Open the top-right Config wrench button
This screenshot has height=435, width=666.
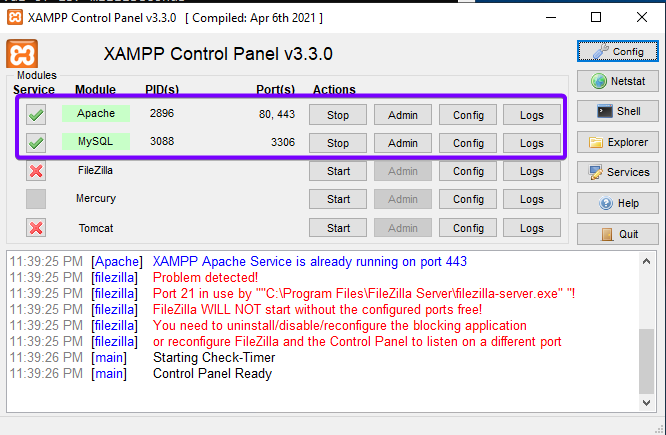tap(618, 51)
